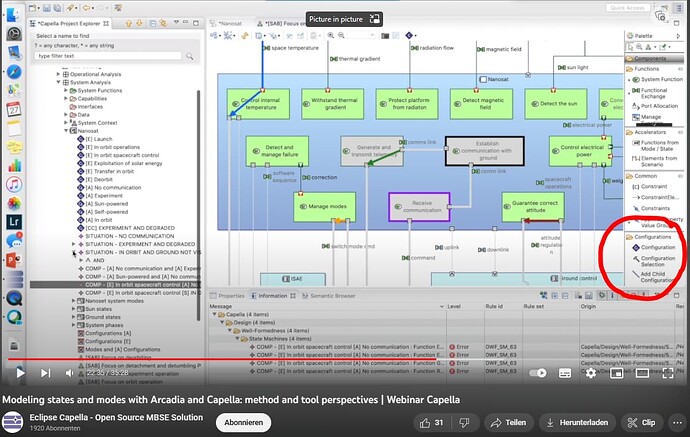Click the Teilen share button
This screenshot has height=437, width=690.
pos(509,422)
